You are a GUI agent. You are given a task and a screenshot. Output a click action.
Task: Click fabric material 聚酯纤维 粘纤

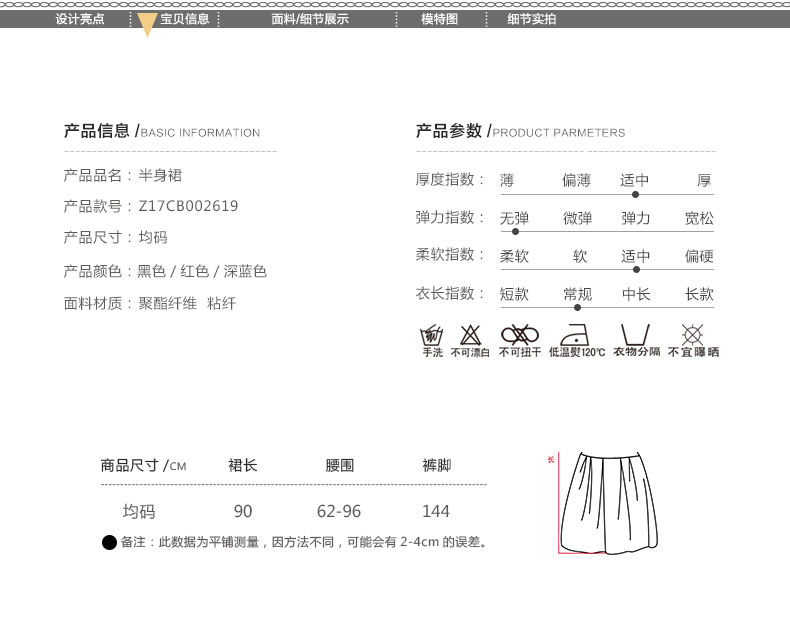(187, 303)
